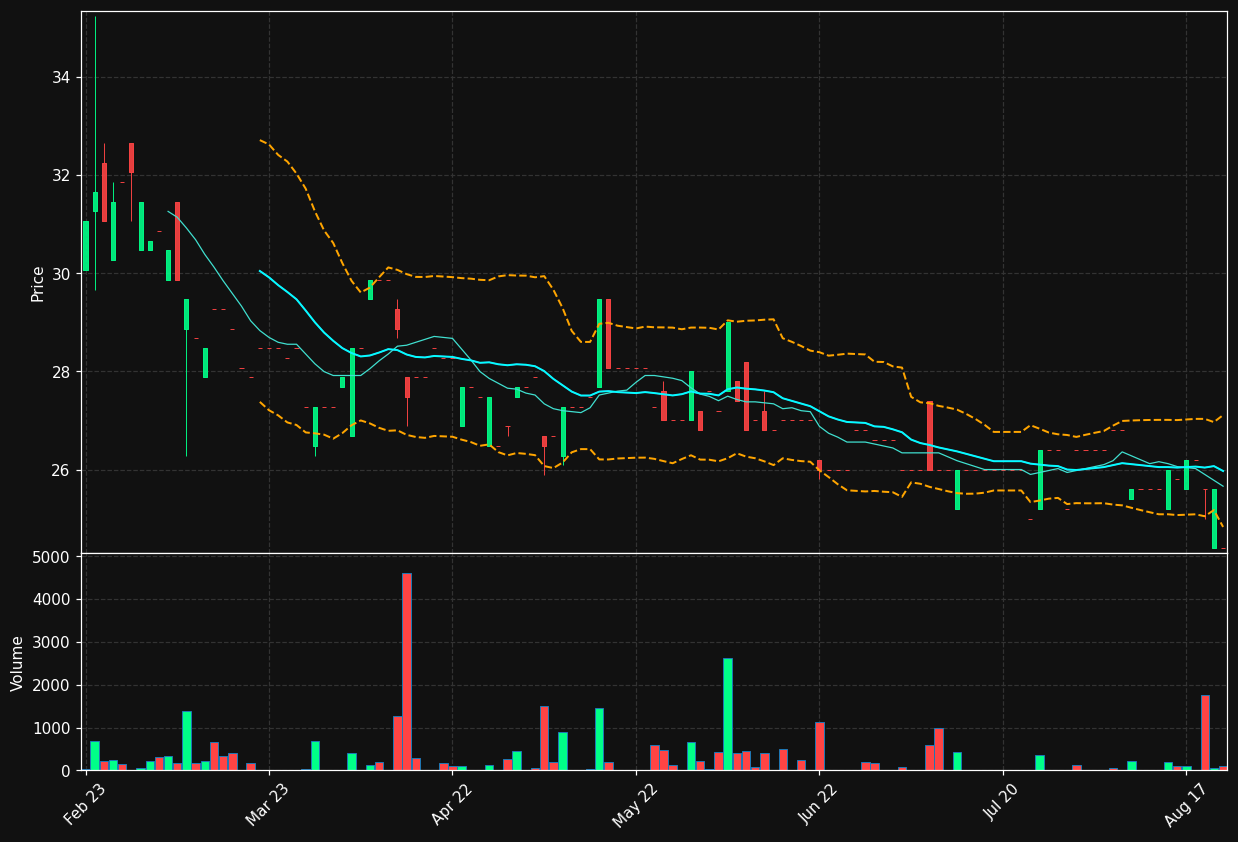Click the Jul 20 date label
This screenshot has height=842, width=1238.
coord(1003,805)
